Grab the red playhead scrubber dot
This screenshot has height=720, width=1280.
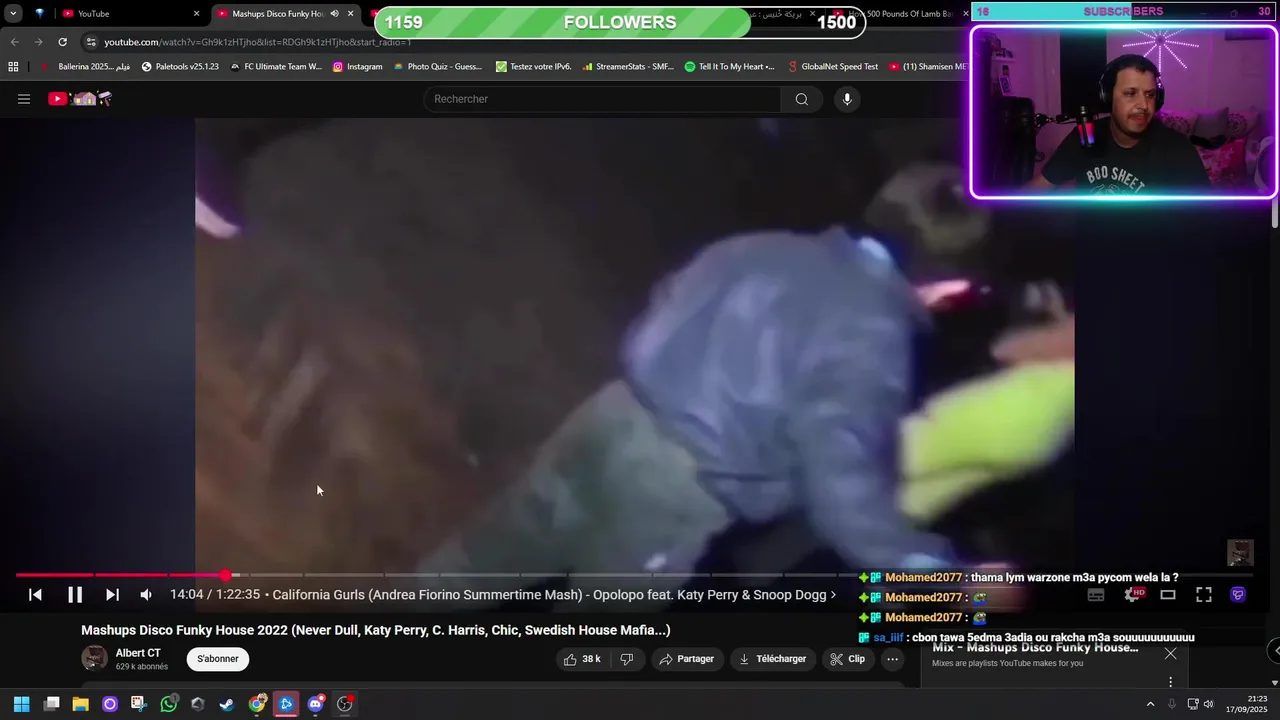click(x=226, y=575)
